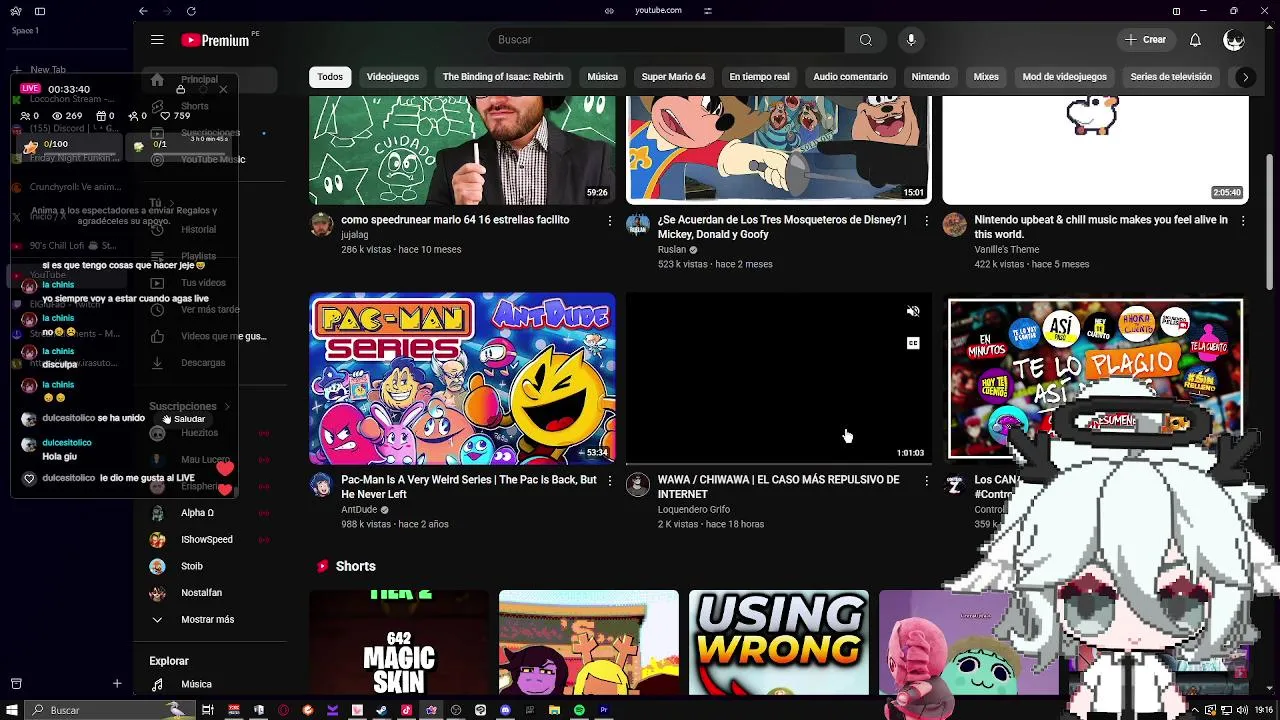Screen dimensions: 1280x720
Task: Click Saludar button in chat overlay
Action: pos(183,419)
